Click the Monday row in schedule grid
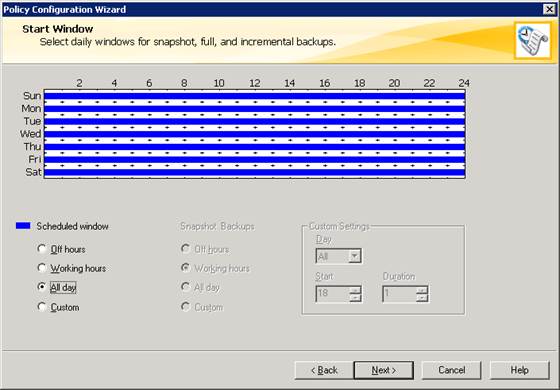Viewport: 560px width, 390px height. (255, 109)
